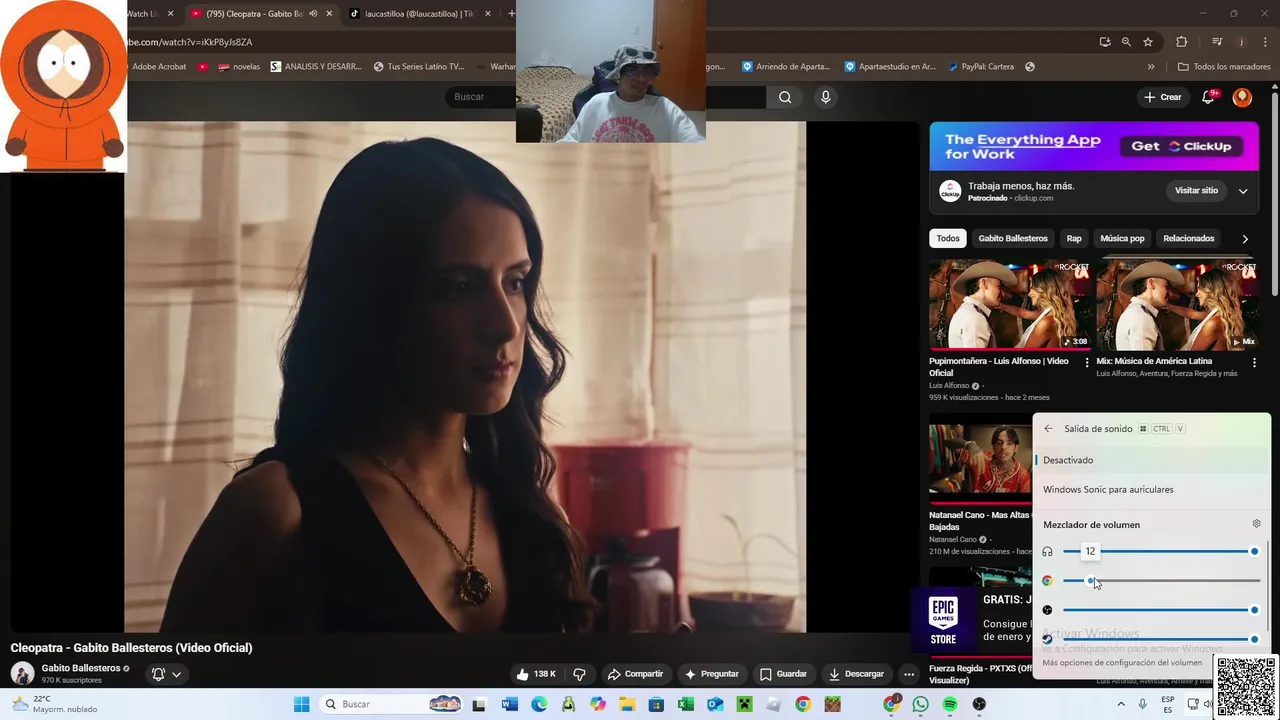Click the install app icon in address bar
This screenshot has height=720, width=1280.
(1104, 42)
